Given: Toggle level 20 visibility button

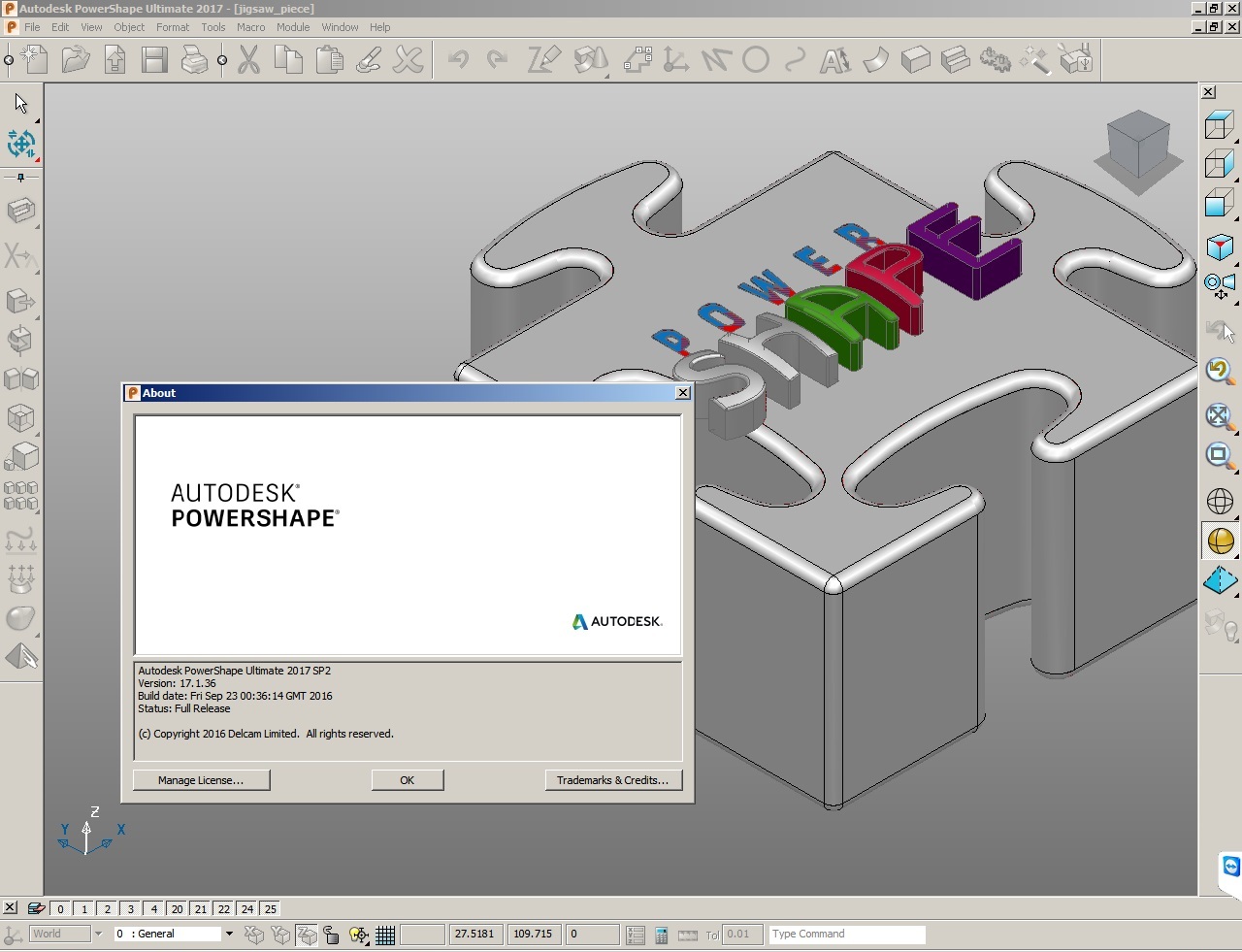Looking at the screenshot, I should (x=177, y=909).
